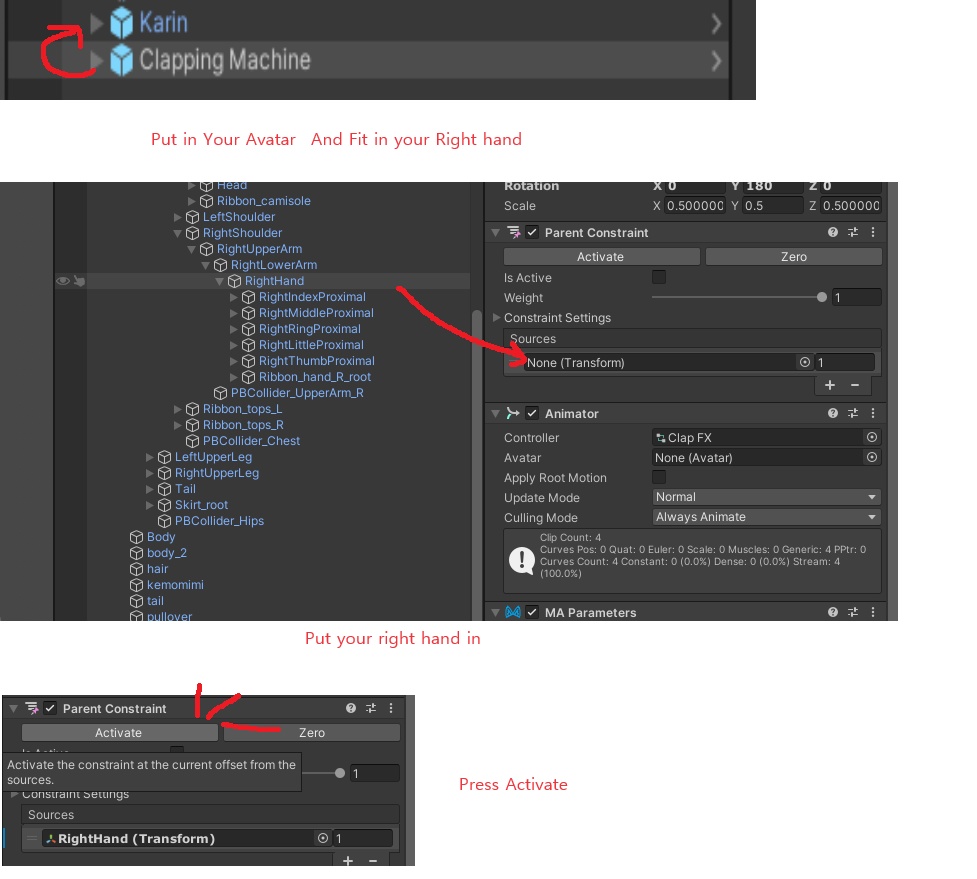This screenshot has width=977, height=879.
Task: Expand the LeftUpperLeg node
Action: 150,457
